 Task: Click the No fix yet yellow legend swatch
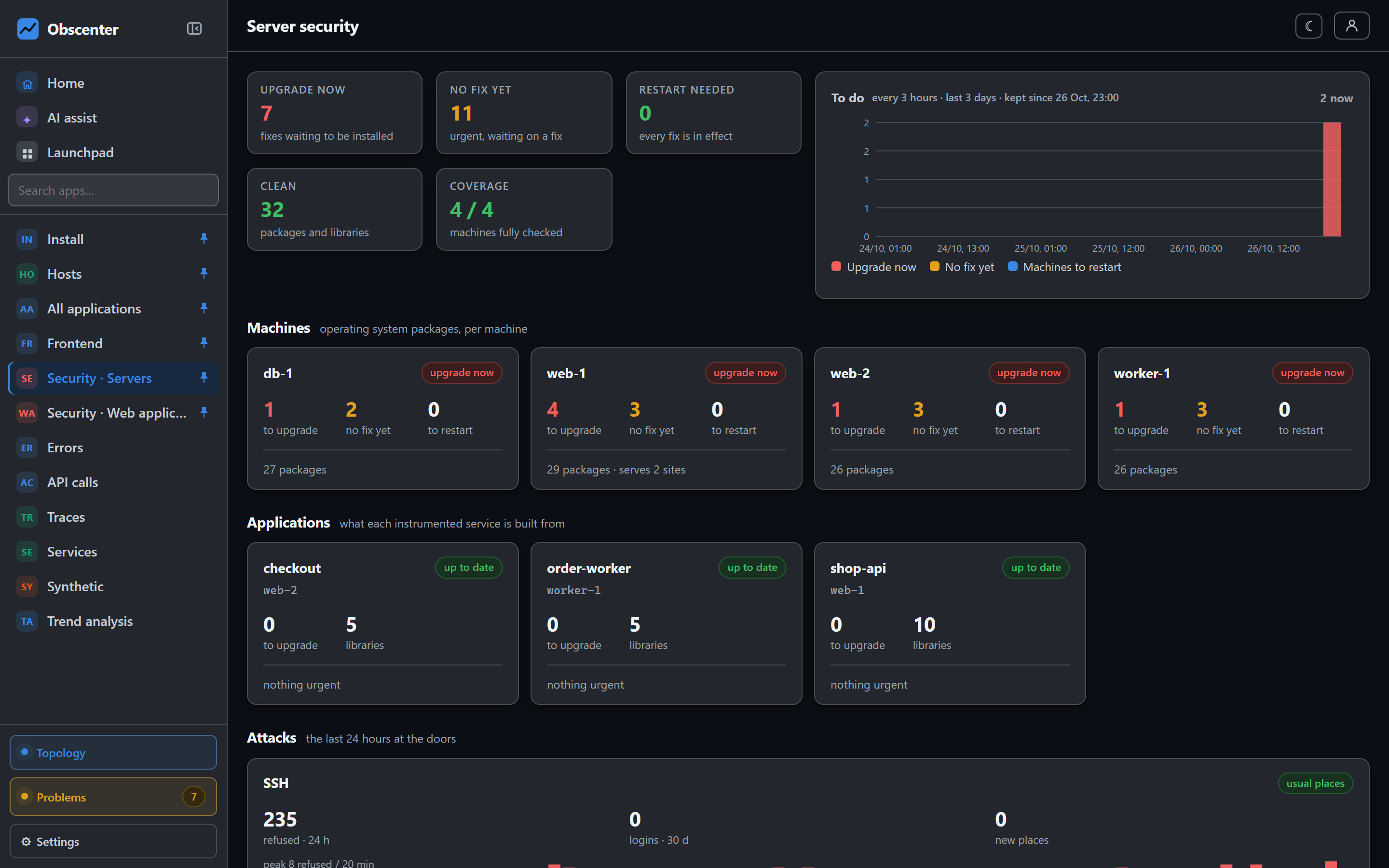coord(934,266)
